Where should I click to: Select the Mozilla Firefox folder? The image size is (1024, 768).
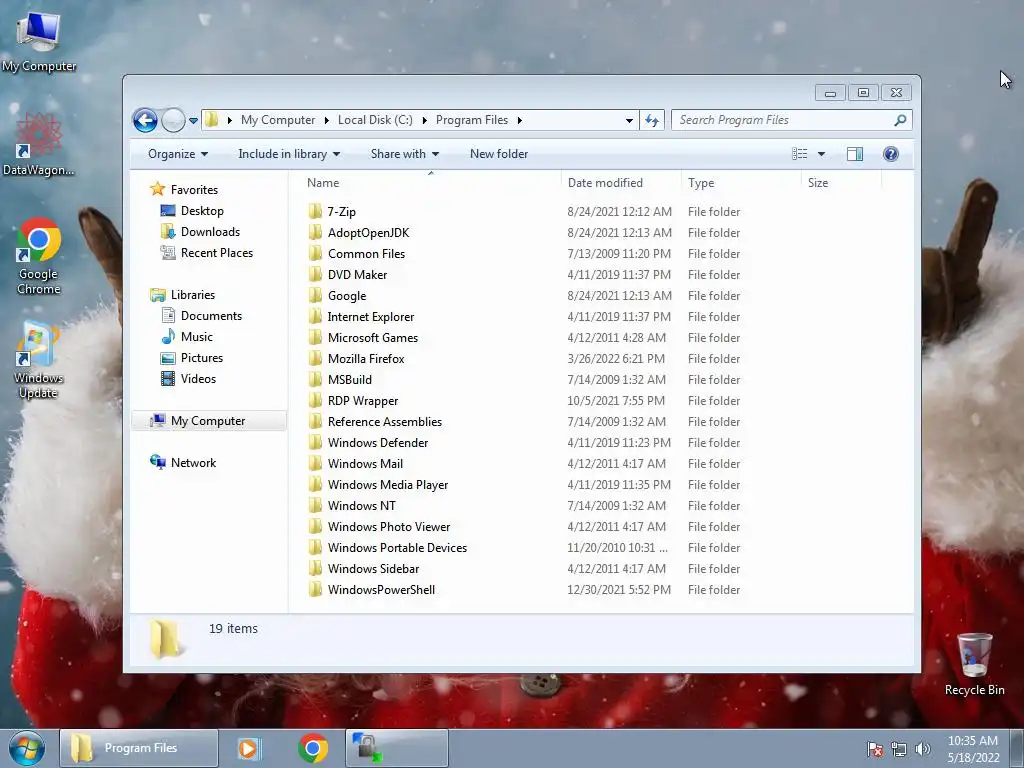point(366,359)
